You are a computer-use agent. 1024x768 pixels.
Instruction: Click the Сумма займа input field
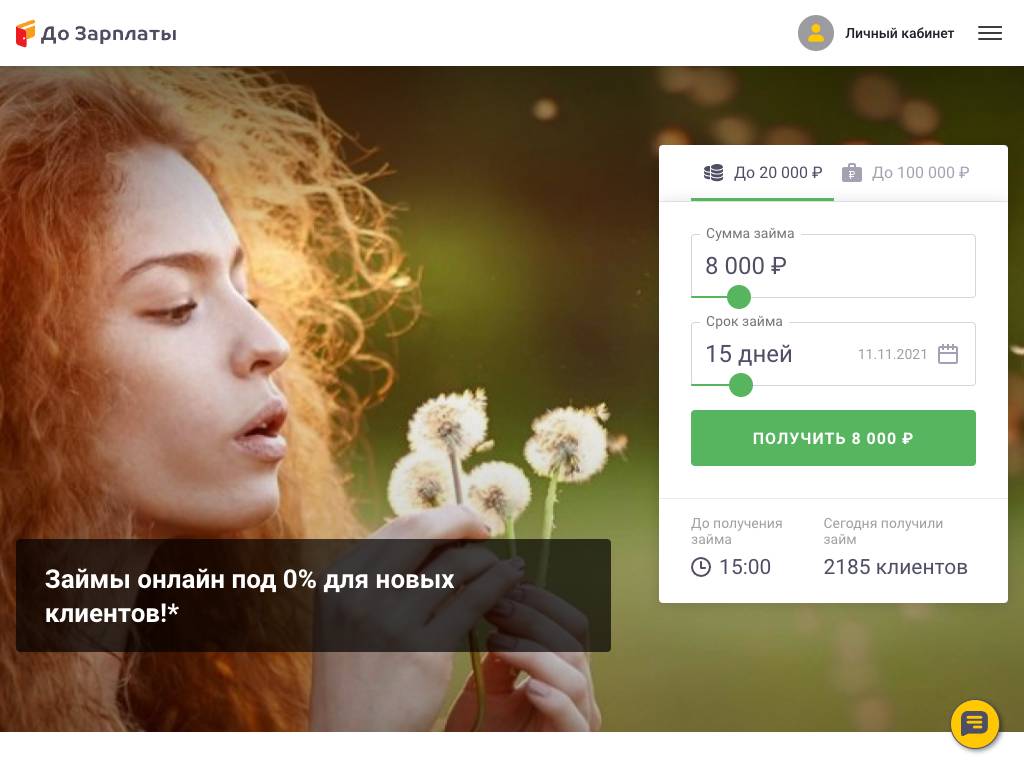pyautogui.click(x=832, y=266)
